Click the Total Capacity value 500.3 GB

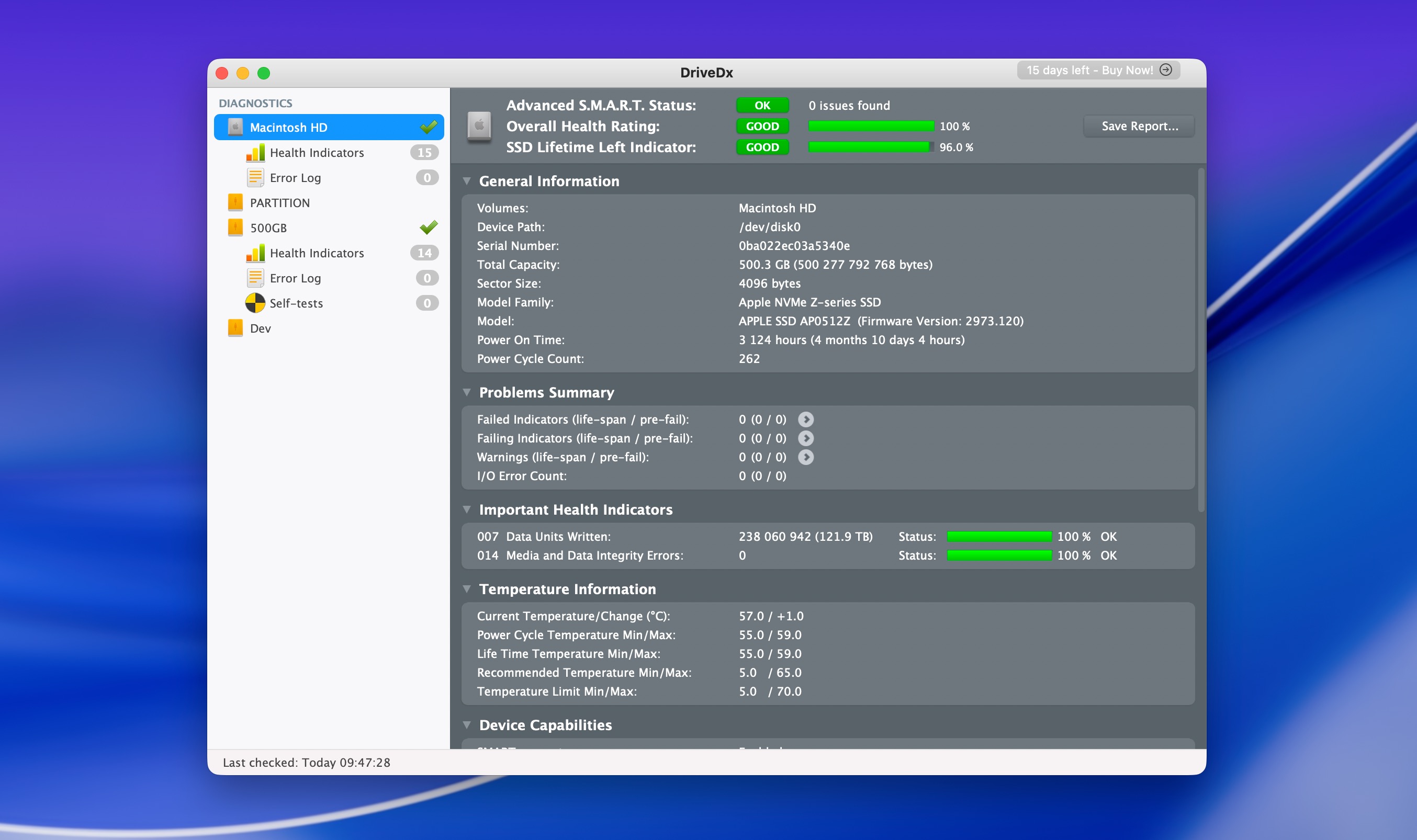point(835,264)
